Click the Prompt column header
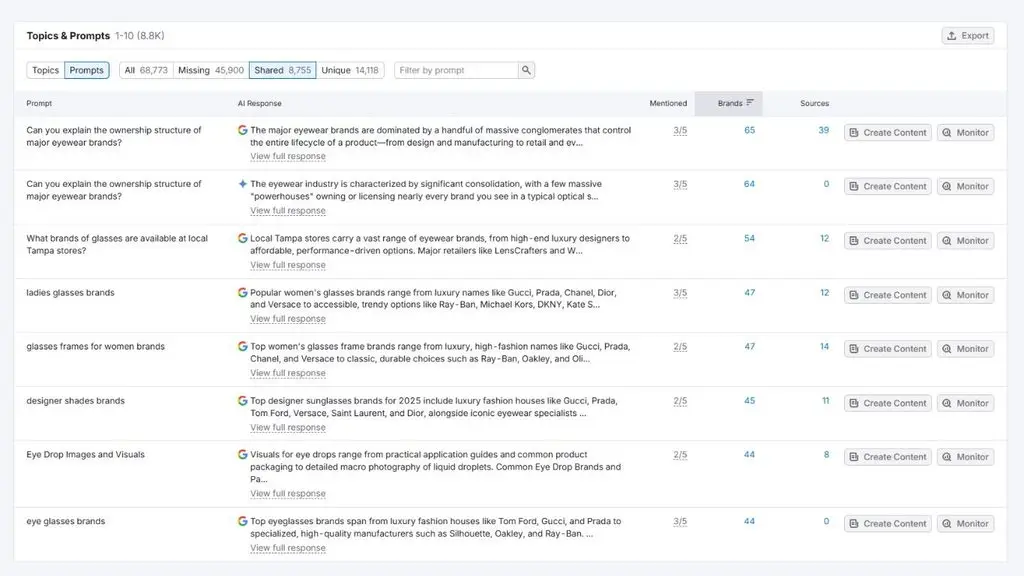 (39, 103)
